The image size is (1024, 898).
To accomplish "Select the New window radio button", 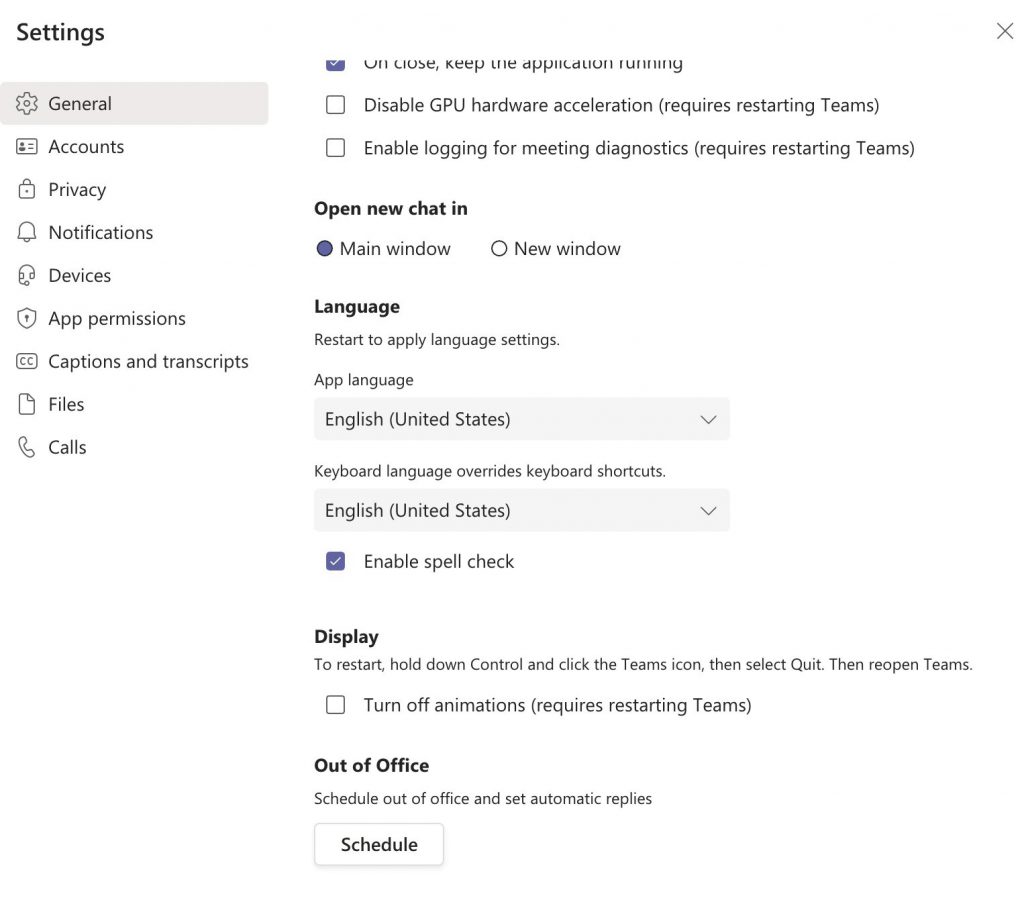I will (x=499, y=248).
